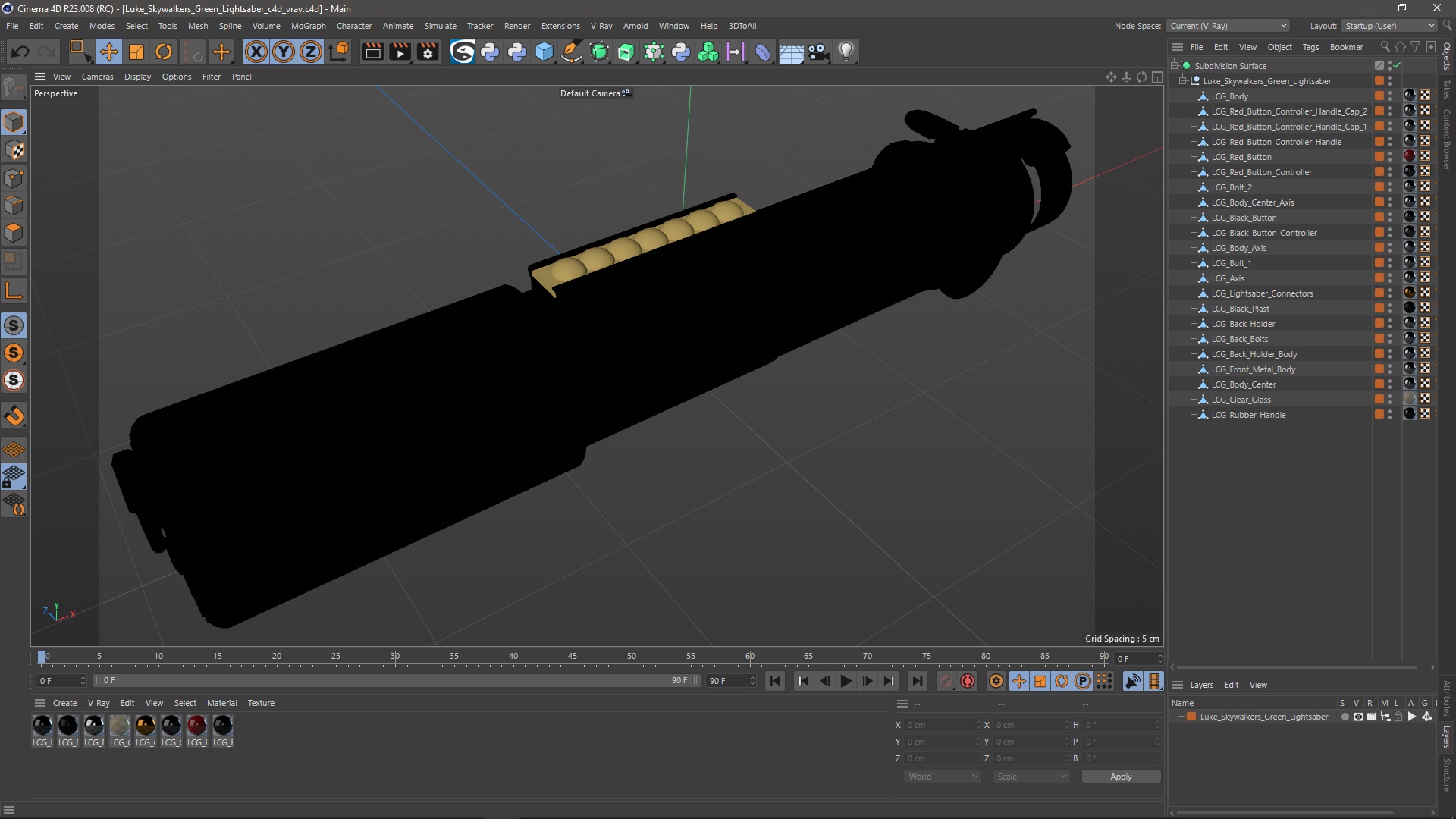
Task: Select the LCG_Rubber_Handle object
Action: pos(1248,415)
